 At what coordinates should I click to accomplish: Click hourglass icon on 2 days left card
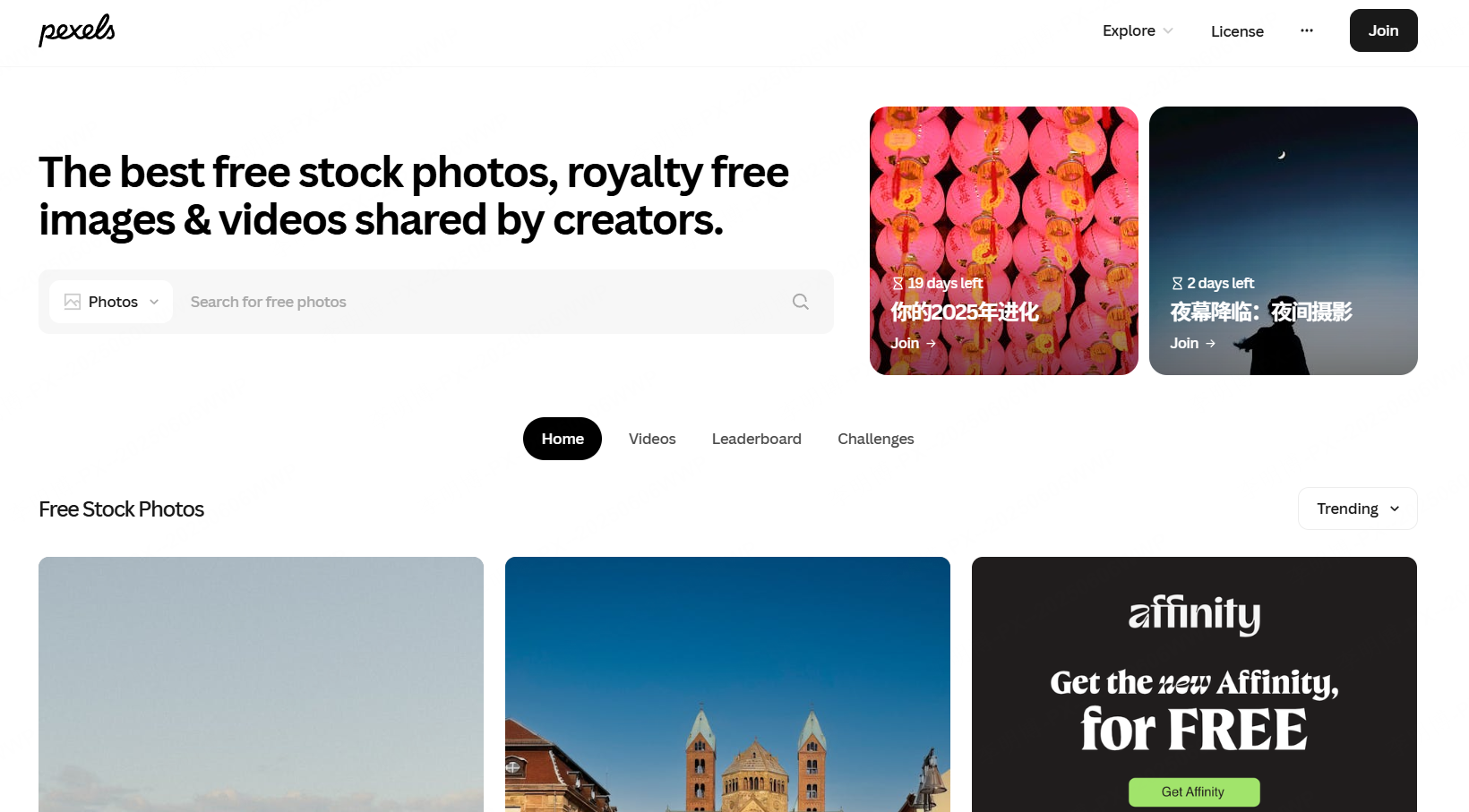(1177, 283)
